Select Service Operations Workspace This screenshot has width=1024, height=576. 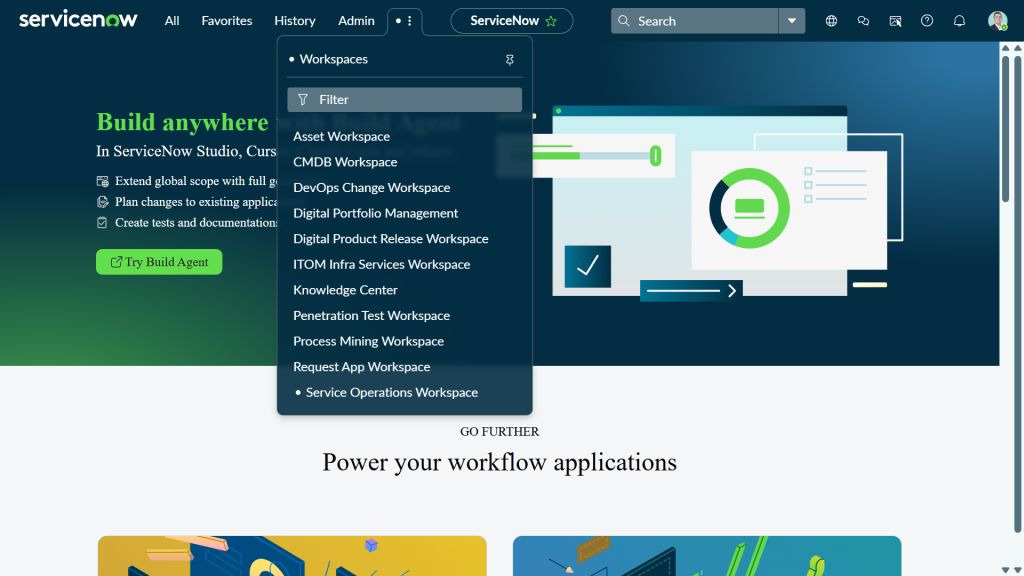click(x=392, y=392)
